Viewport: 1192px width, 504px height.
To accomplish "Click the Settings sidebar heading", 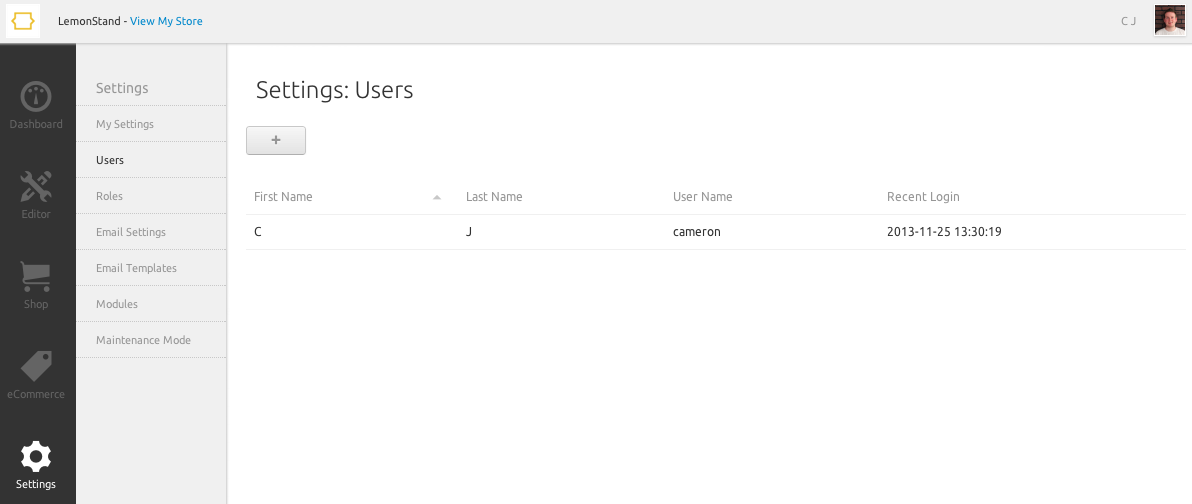I will pyautogui.click(x=122, y=88).
